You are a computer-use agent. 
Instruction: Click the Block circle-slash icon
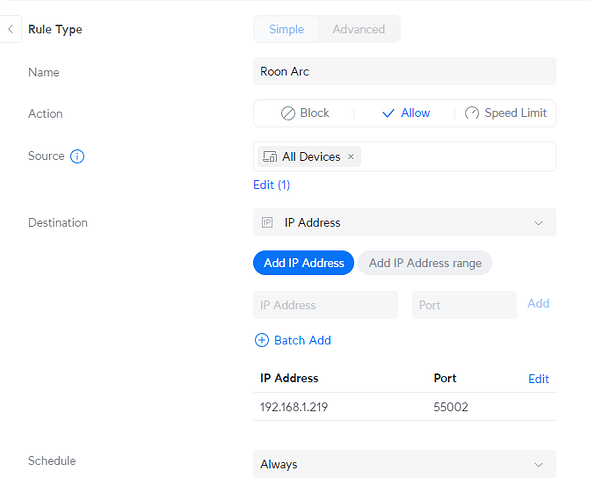[288, 113]
